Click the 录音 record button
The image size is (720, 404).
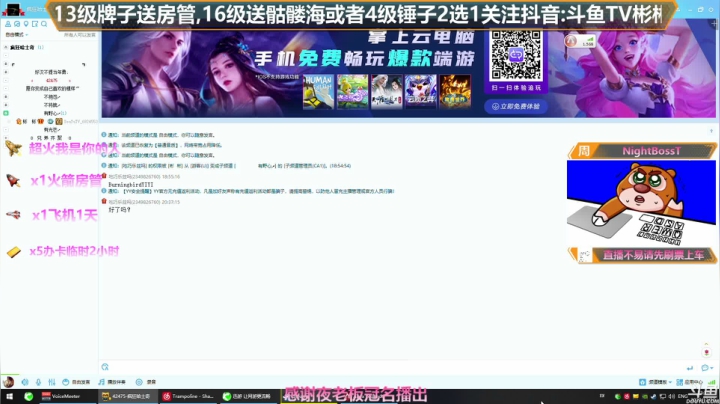point(146,382)
